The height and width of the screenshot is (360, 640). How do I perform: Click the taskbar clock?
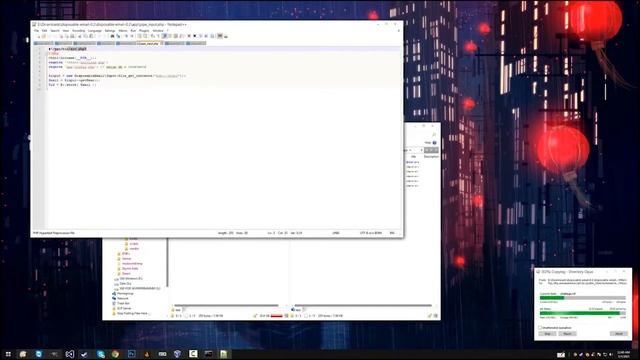tap(623, 354)
